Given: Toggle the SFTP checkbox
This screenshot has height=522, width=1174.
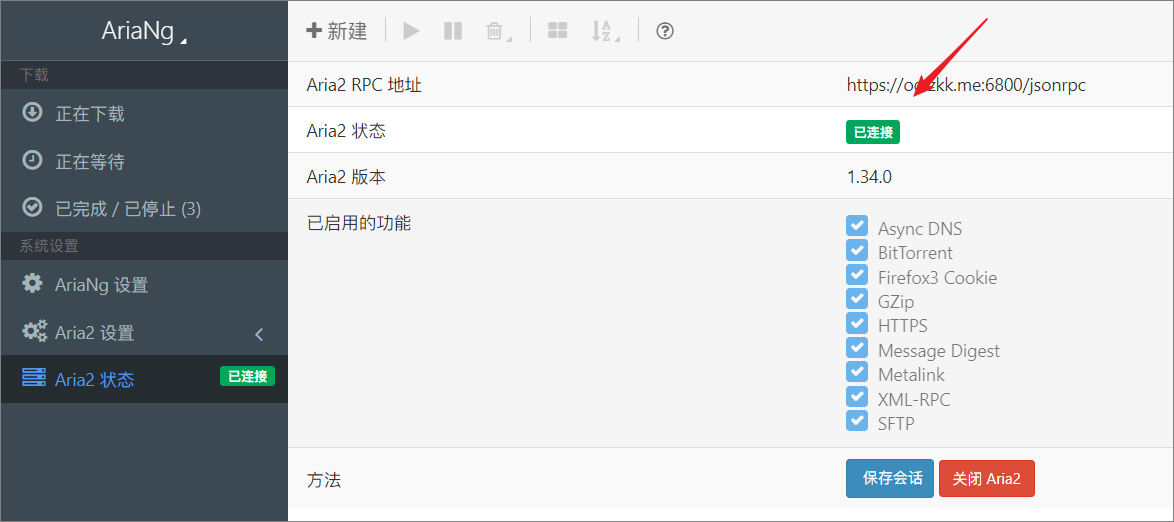Looking at the screenshot, I should tap(857, 421).
